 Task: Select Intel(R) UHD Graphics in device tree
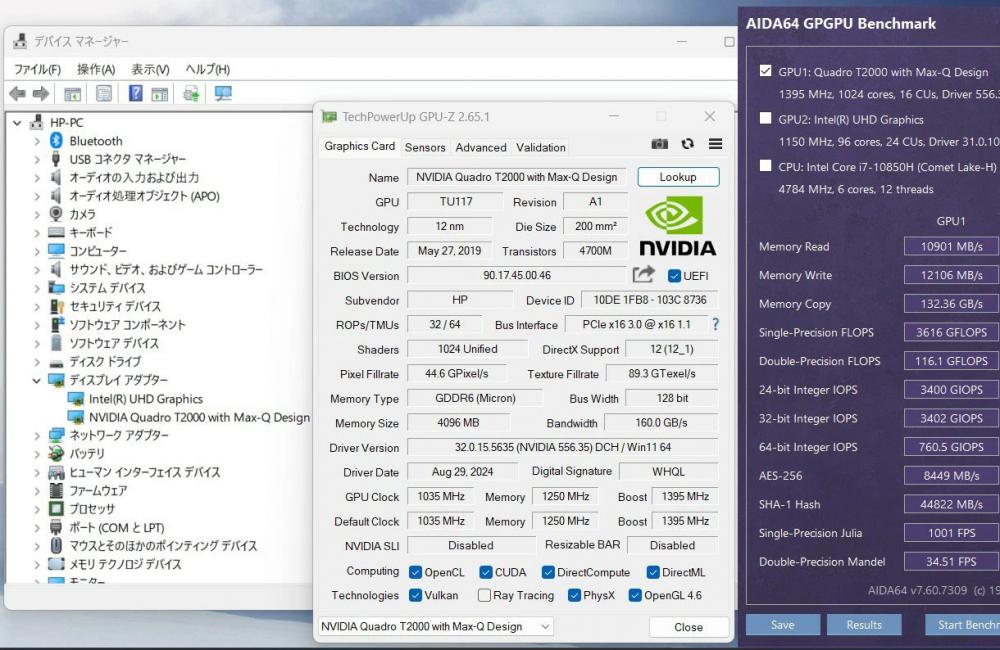pos(145,399)
